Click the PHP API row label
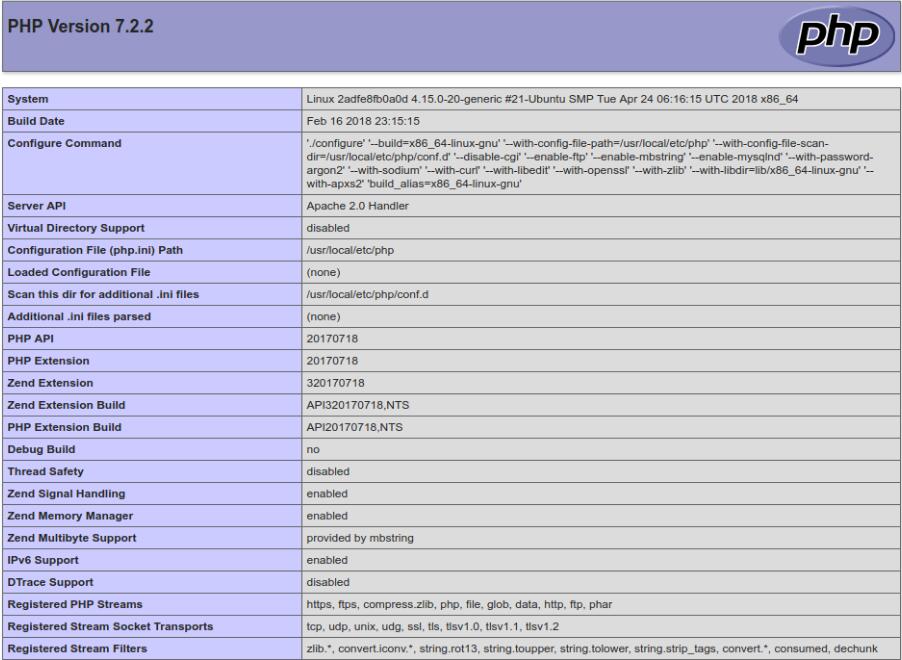The width and height of the screenshot is (902, 660). coord(33,337)
